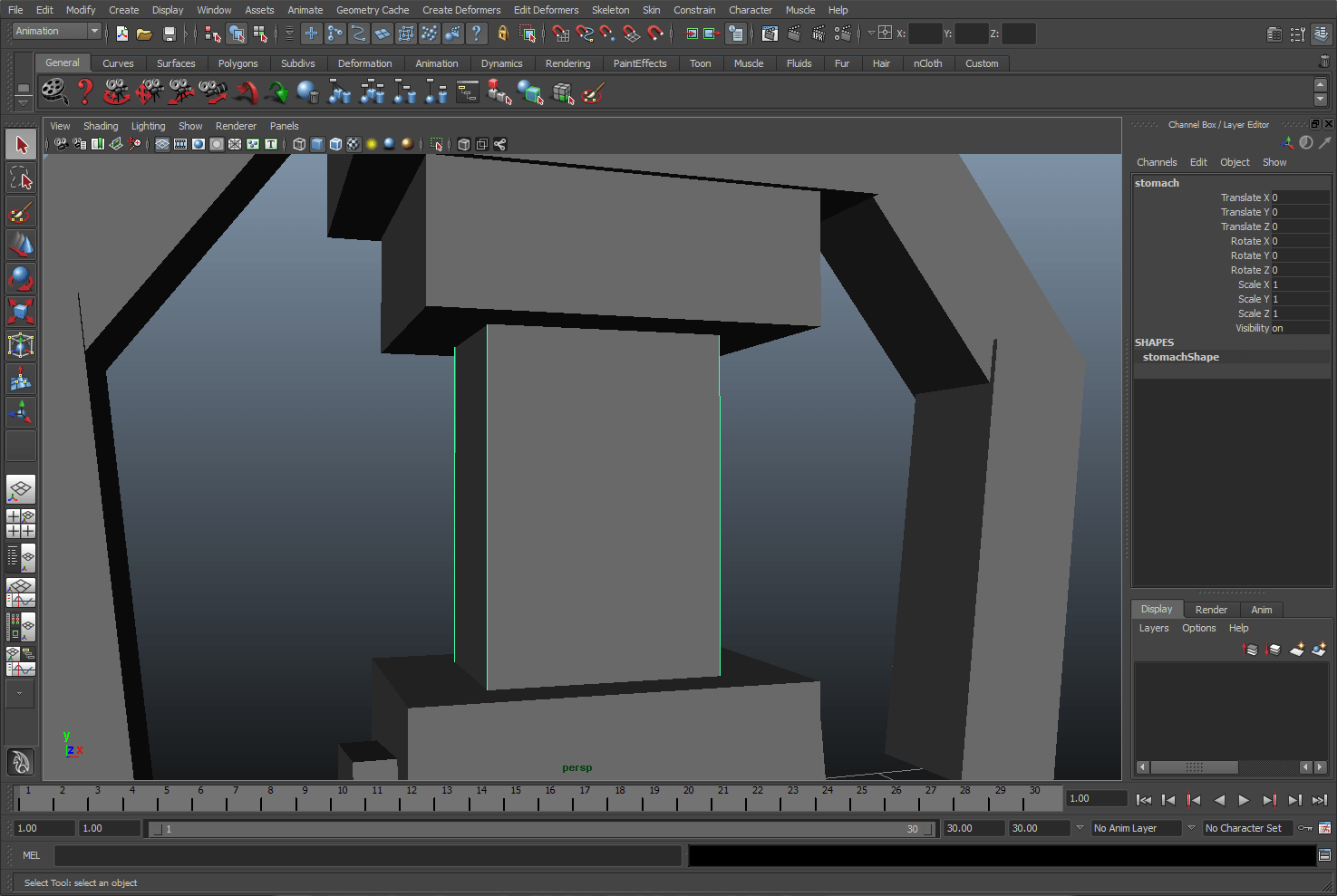Activate the Rotate tool in the toolbox
This screenshot has width=1337, height=896.
tap(21, 278)
